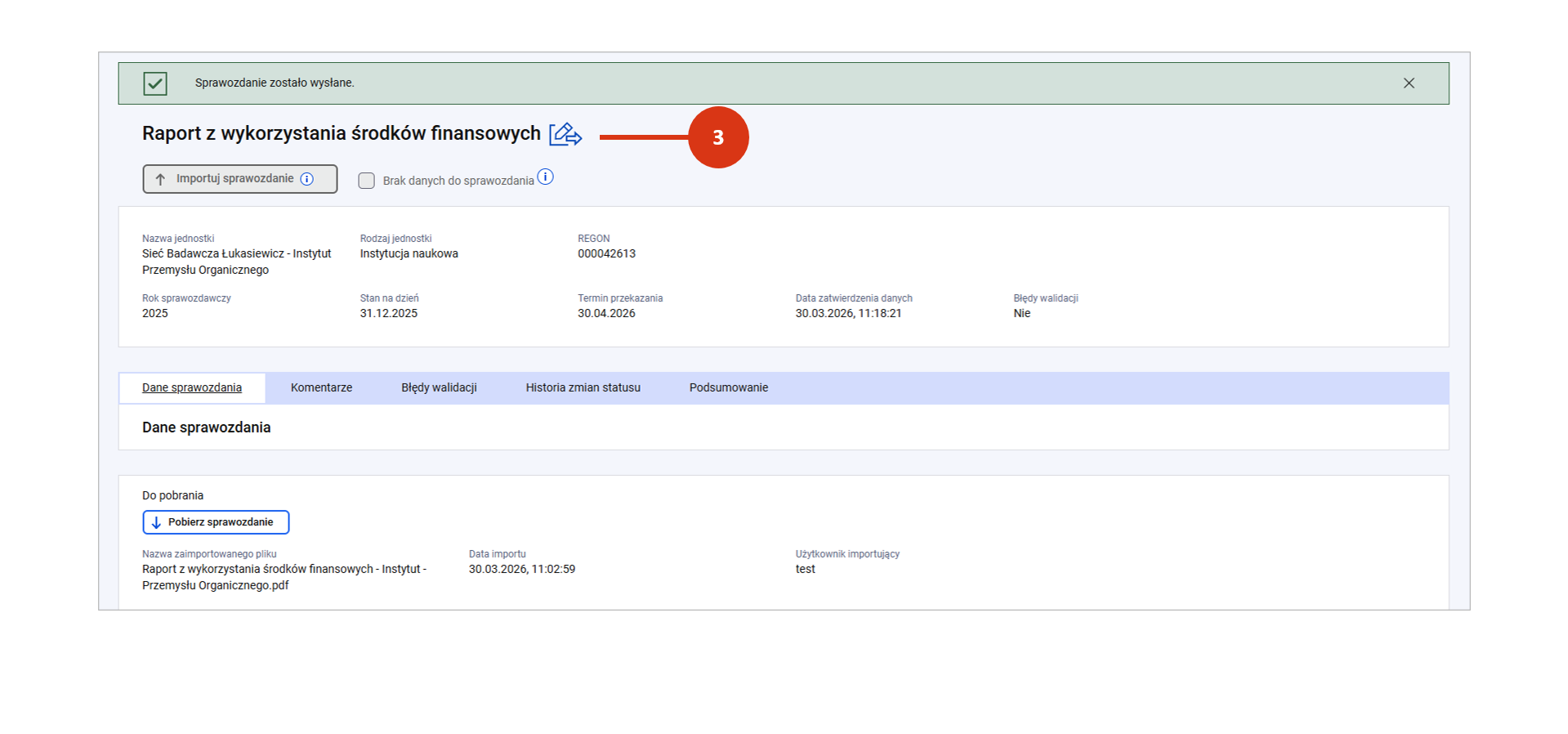Click the REGON number 000042613

tap(606, 254)
